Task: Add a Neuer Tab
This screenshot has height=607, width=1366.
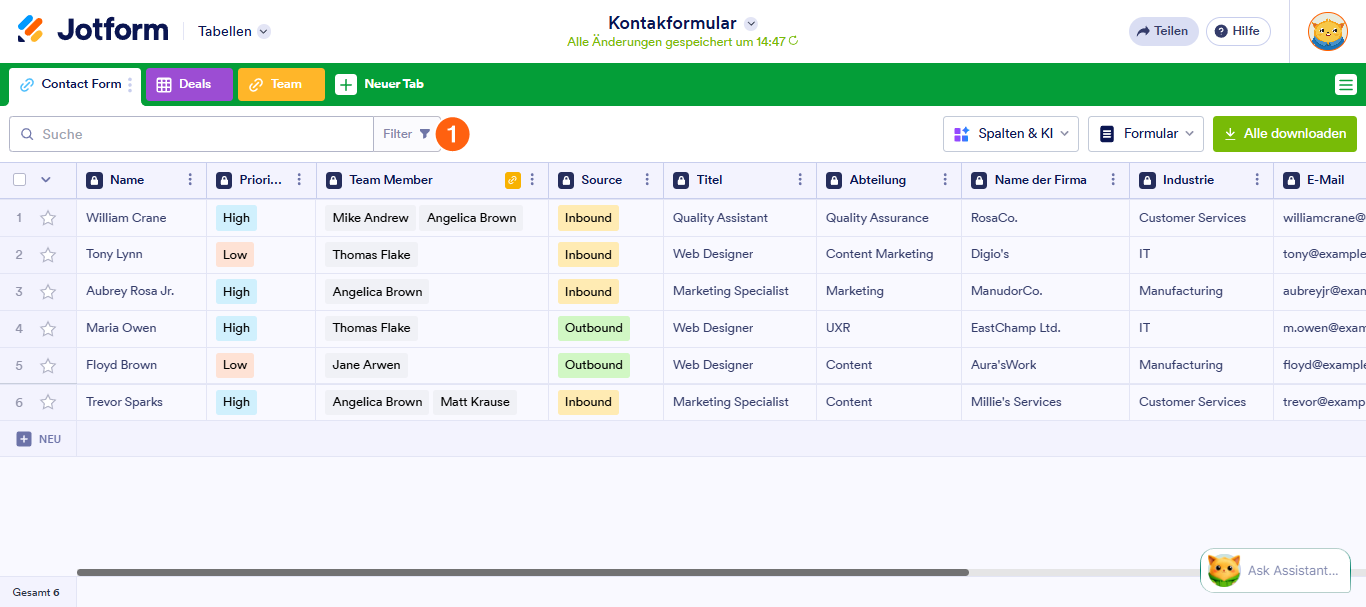Action: pos(379,85)
